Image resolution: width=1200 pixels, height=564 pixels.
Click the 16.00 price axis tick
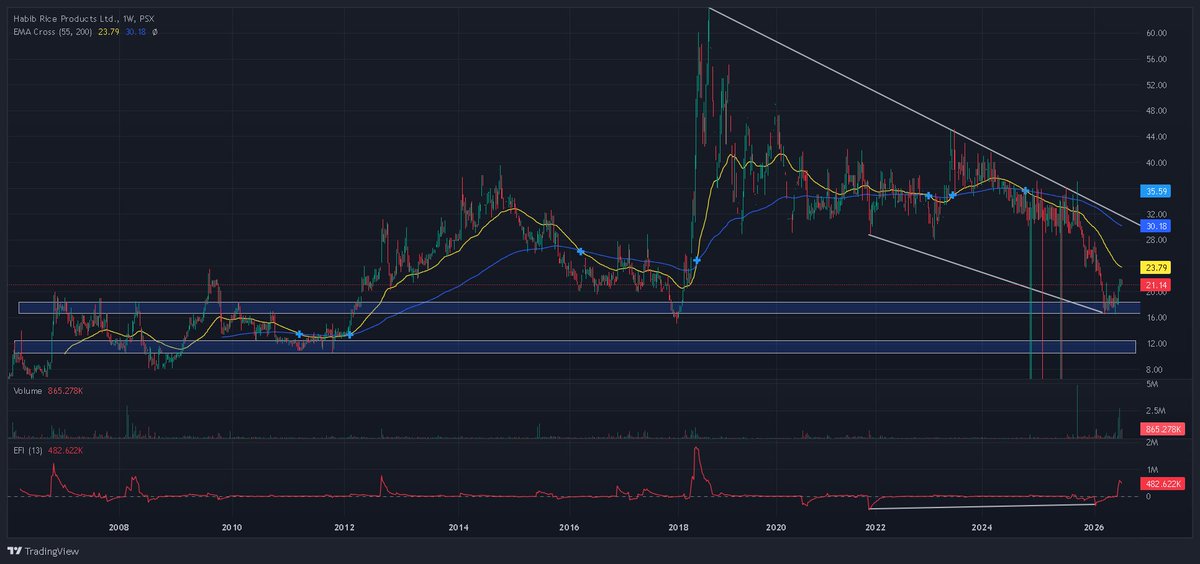click(1157, 318)
